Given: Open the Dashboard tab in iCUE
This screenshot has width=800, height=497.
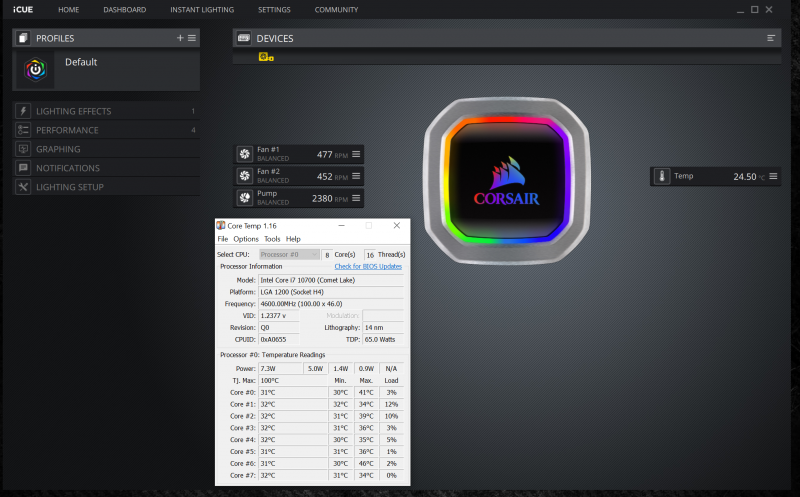Looking at the screenshot, I should 124,9.
